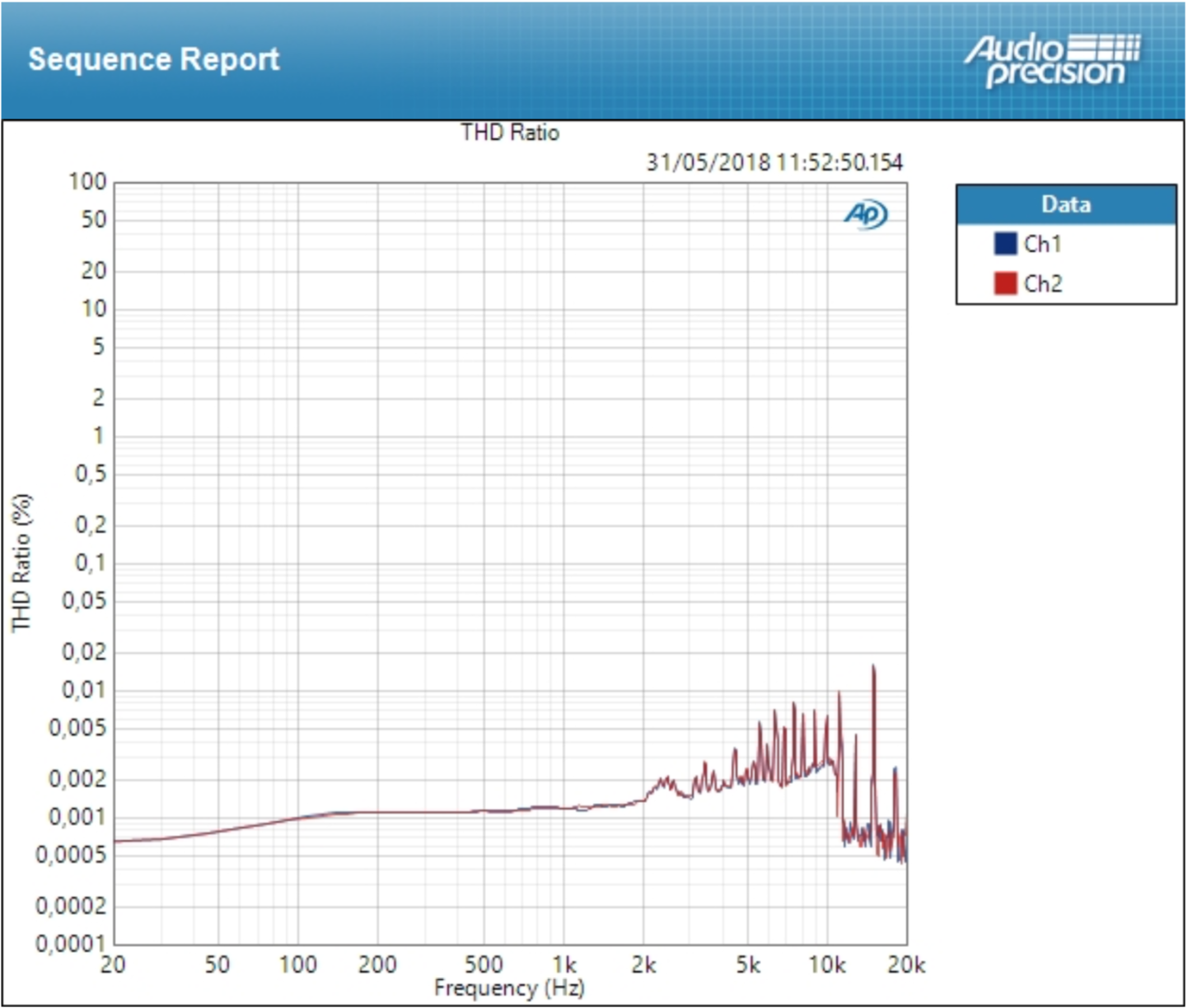Click the THD Ratio graph title
Viewport: 1188px width, 1008px height.
[509, 133]
